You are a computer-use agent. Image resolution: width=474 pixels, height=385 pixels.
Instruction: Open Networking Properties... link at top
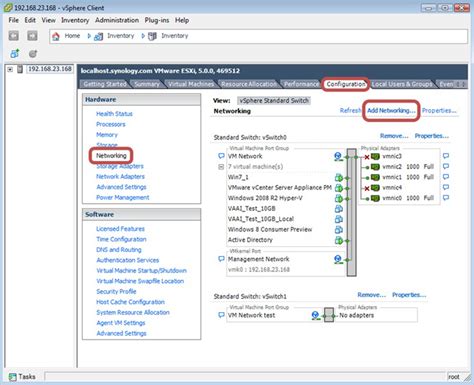tap(439, 110)
